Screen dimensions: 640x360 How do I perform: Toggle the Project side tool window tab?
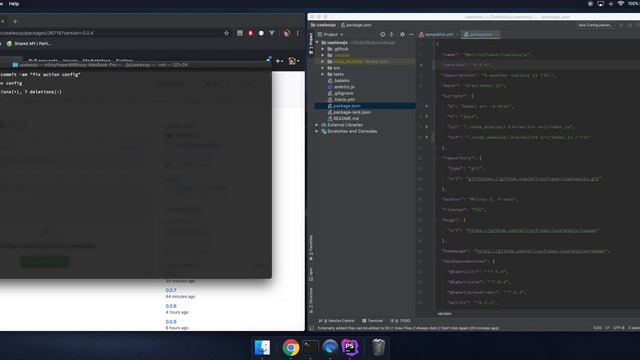coord(311,43)
